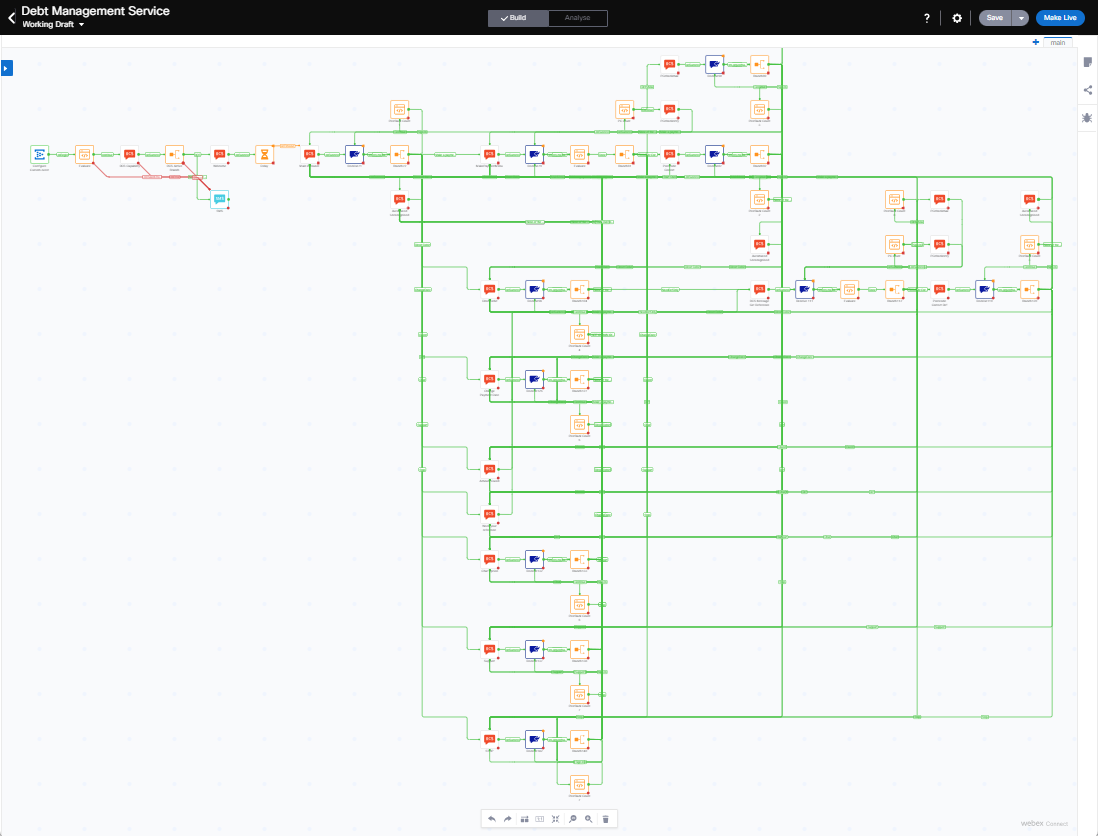
Task: Open the debug bug icon panel
Action: (1087, 118)
